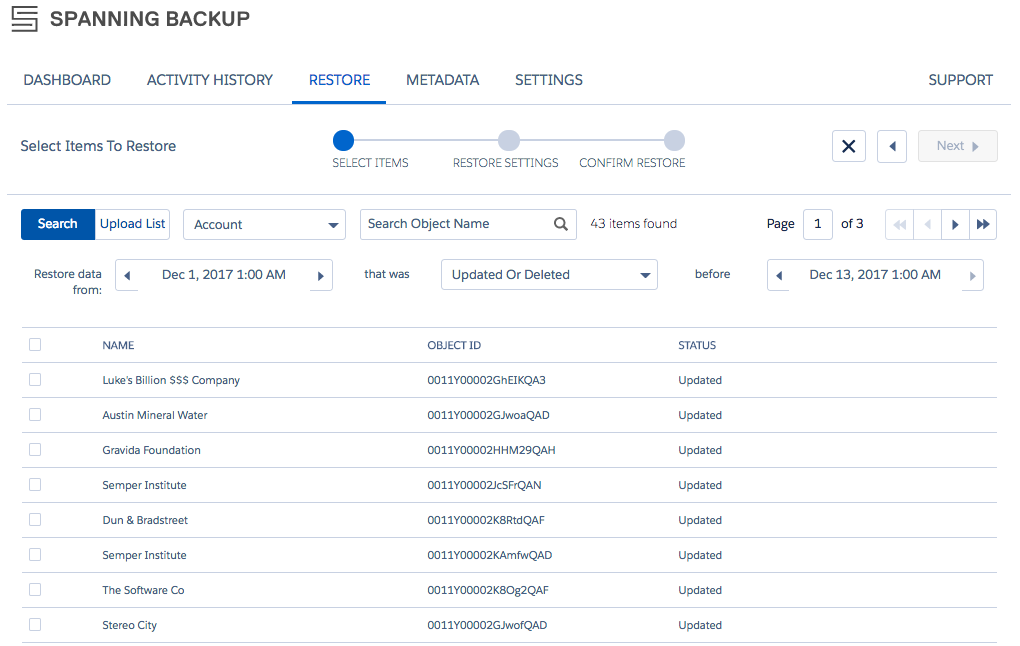Go to previous results page
1020x646 pixels.
pyautogui.click(x=928, y=224)
